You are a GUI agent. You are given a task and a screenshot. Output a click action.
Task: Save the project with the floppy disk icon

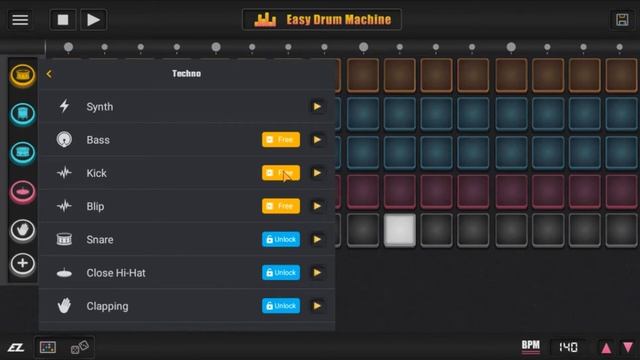(622, 20)
